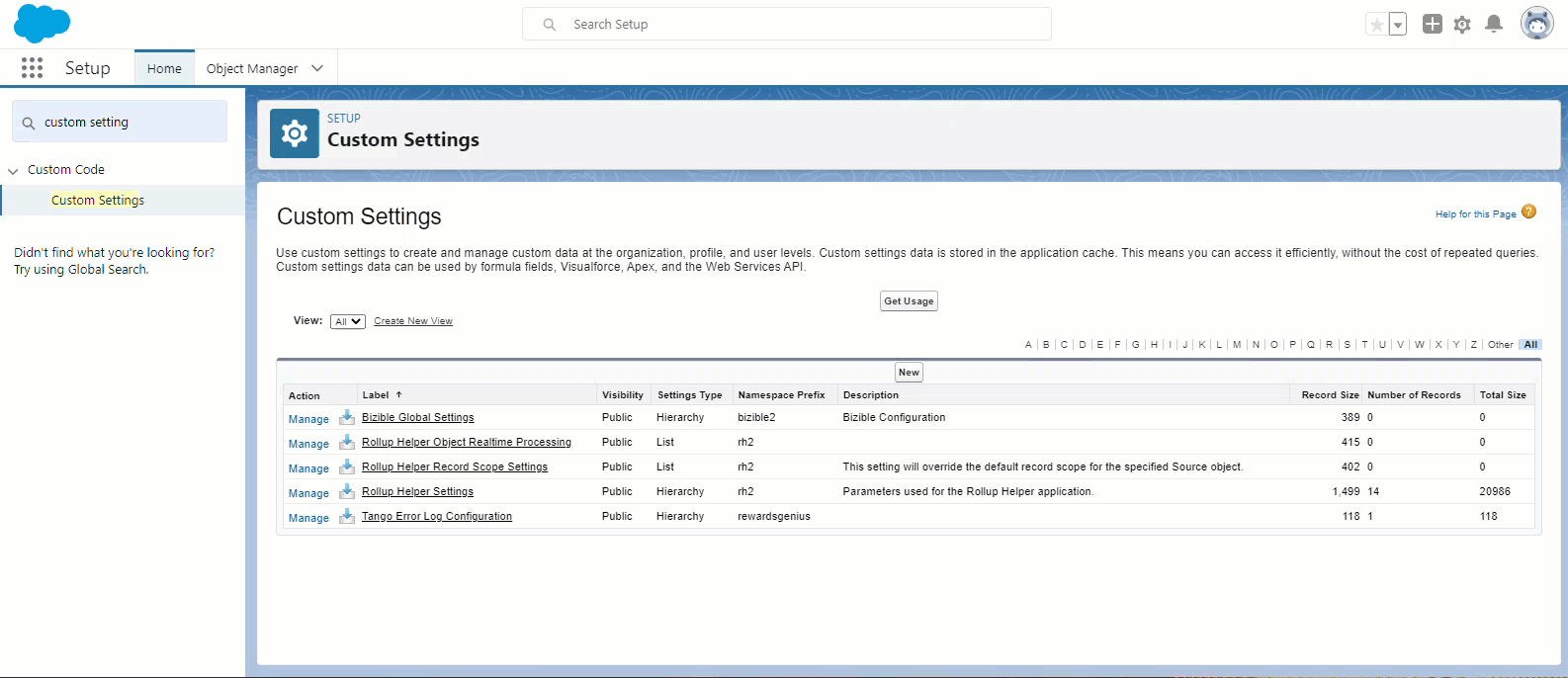
Task: Click the Bizible Configuration description cell
Action: click(x=894, y=417)
